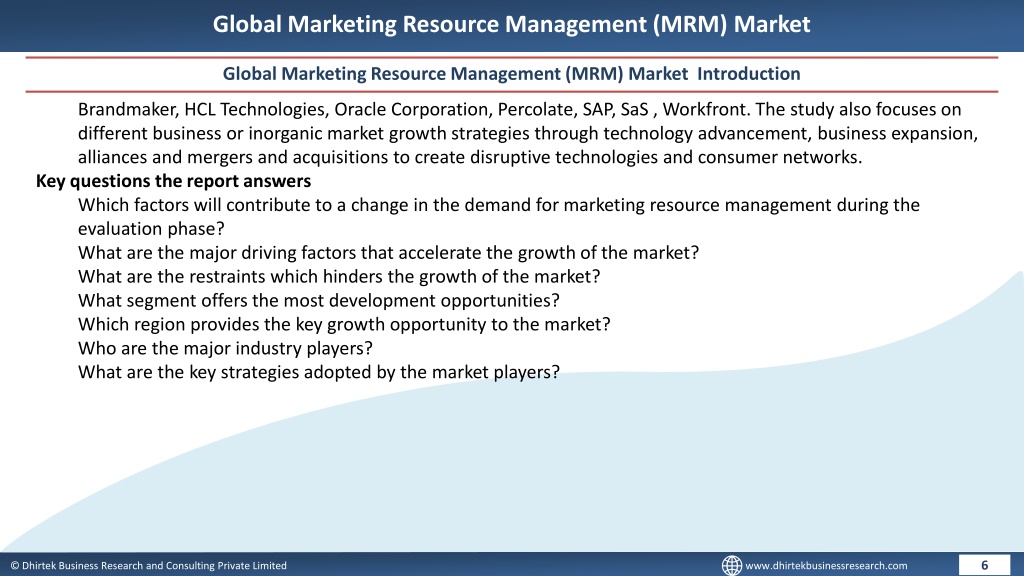The image size is (1024, 576).
Task: Select the question about major driving factors
Action: [388, 253]
